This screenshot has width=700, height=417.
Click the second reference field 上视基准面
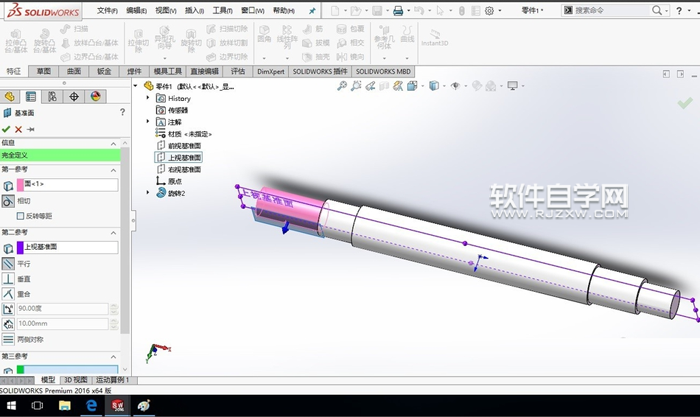pos(67,247)
